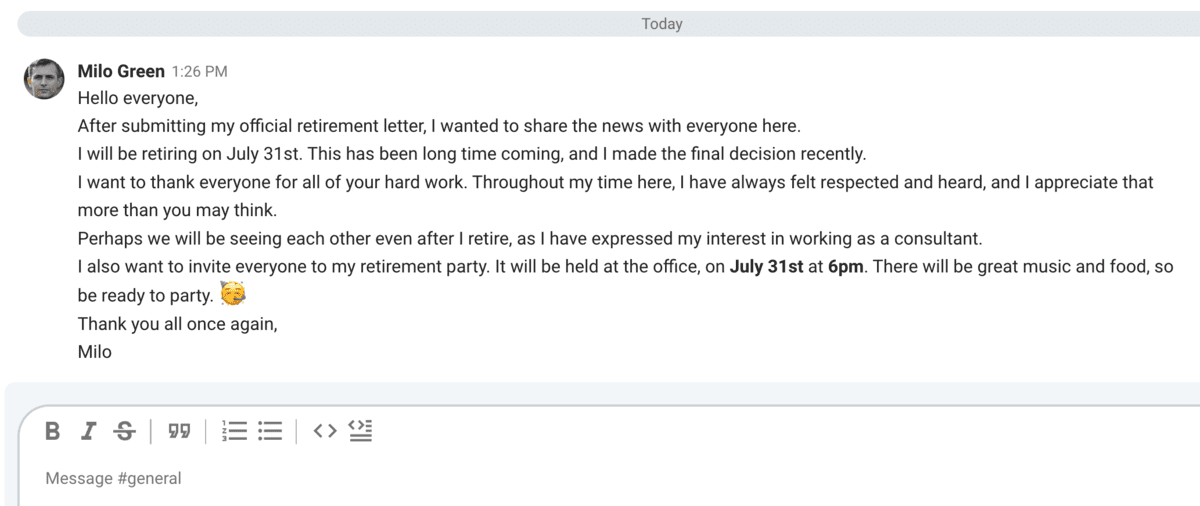The image size is (1200, 506).
Task: Click the sentence about working as a consultant
Action: pos(531,239)
